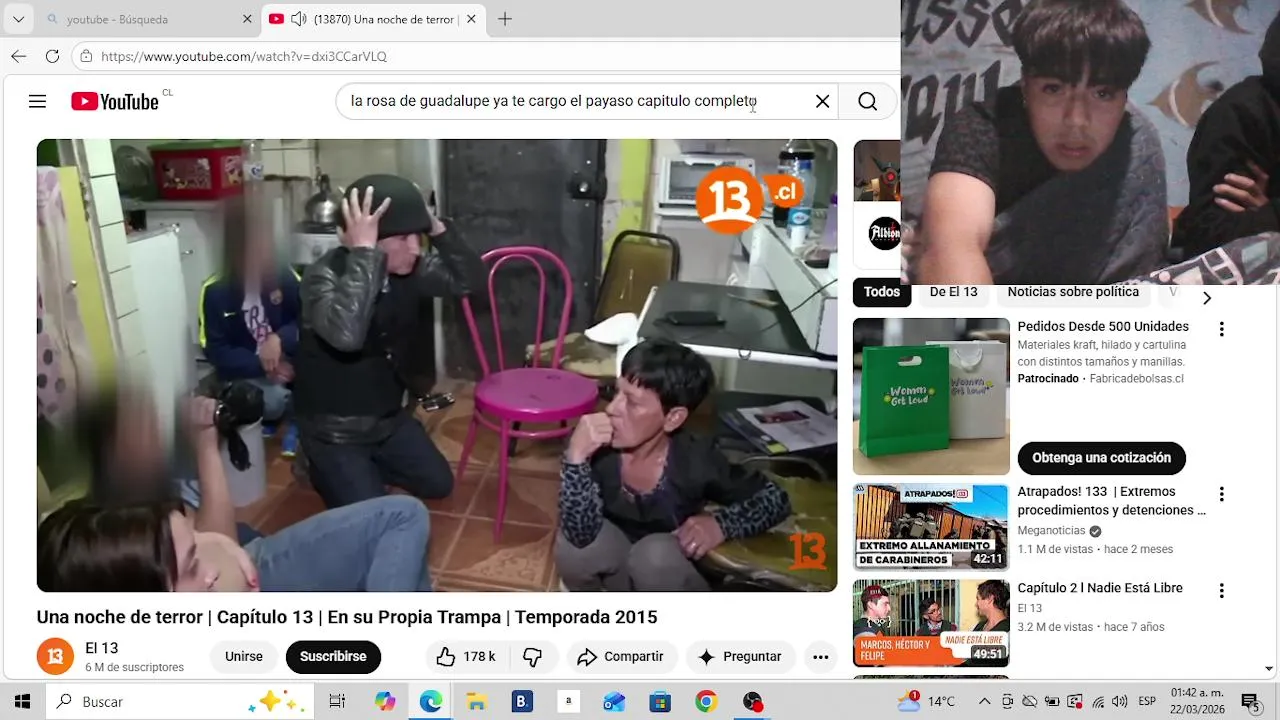This screenshot has width=1280, height=720.
Task: Open the El 13 channel avatar
Action: 55,656
